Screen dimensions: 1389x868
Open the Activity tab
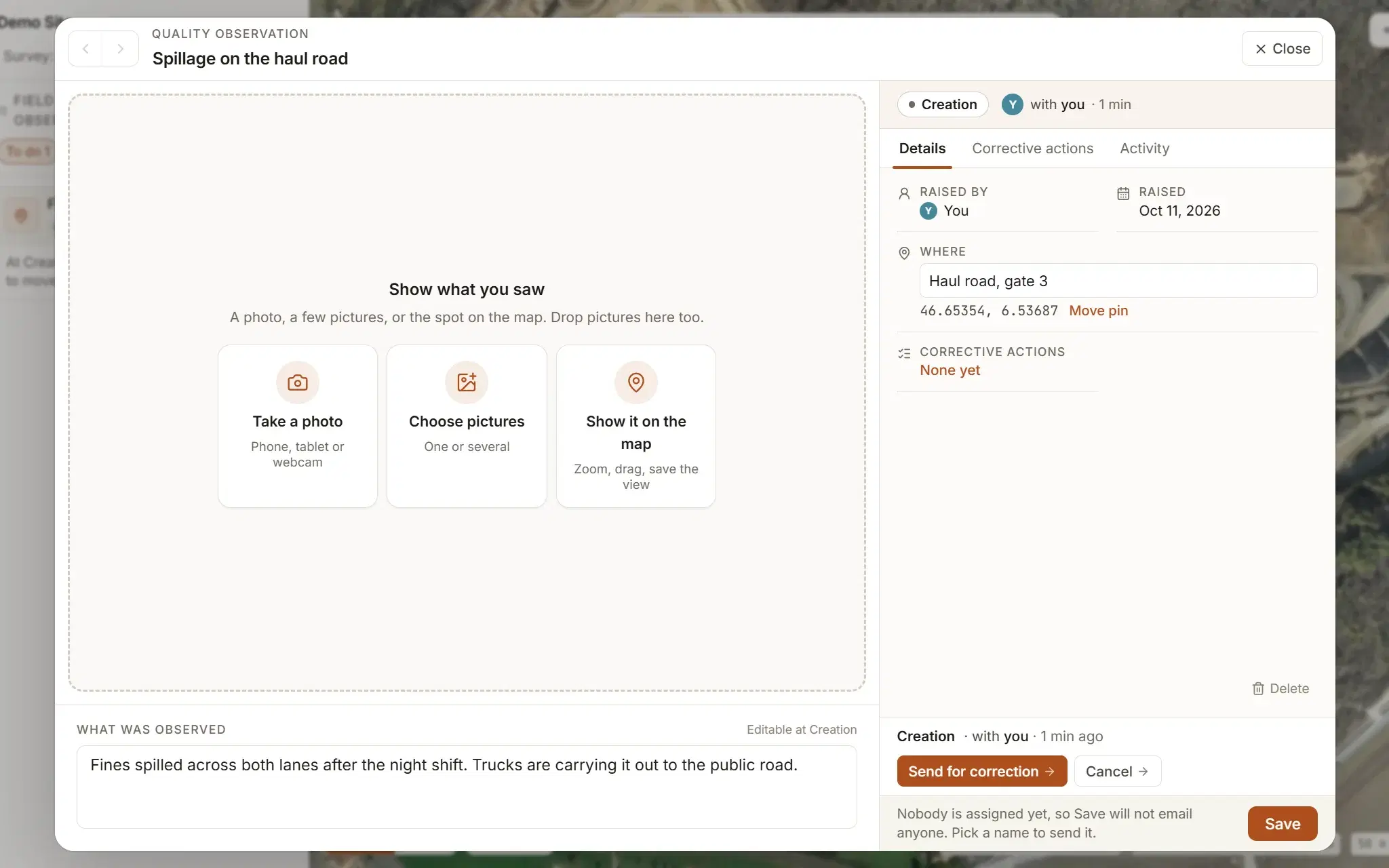point(1145,149)
